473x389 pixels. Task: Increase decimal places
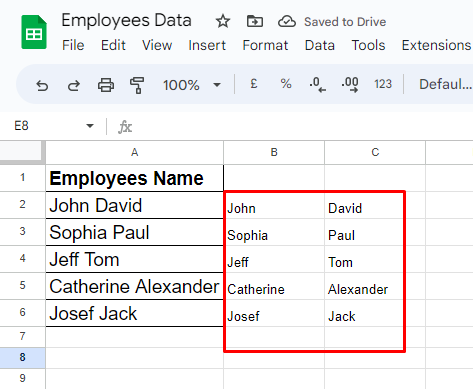click(x=350, y=84)
